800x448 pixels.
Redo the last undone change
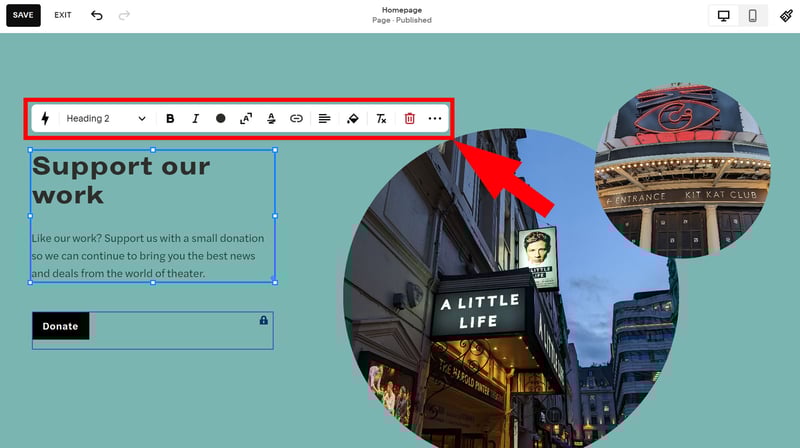click(124, 15)
